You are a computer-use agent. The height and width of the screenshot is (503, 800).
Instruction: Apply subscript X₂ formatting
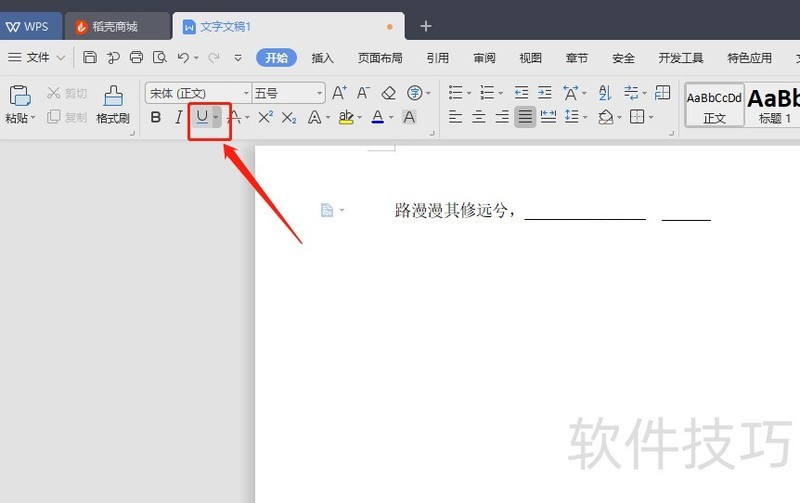click(289, 118)
